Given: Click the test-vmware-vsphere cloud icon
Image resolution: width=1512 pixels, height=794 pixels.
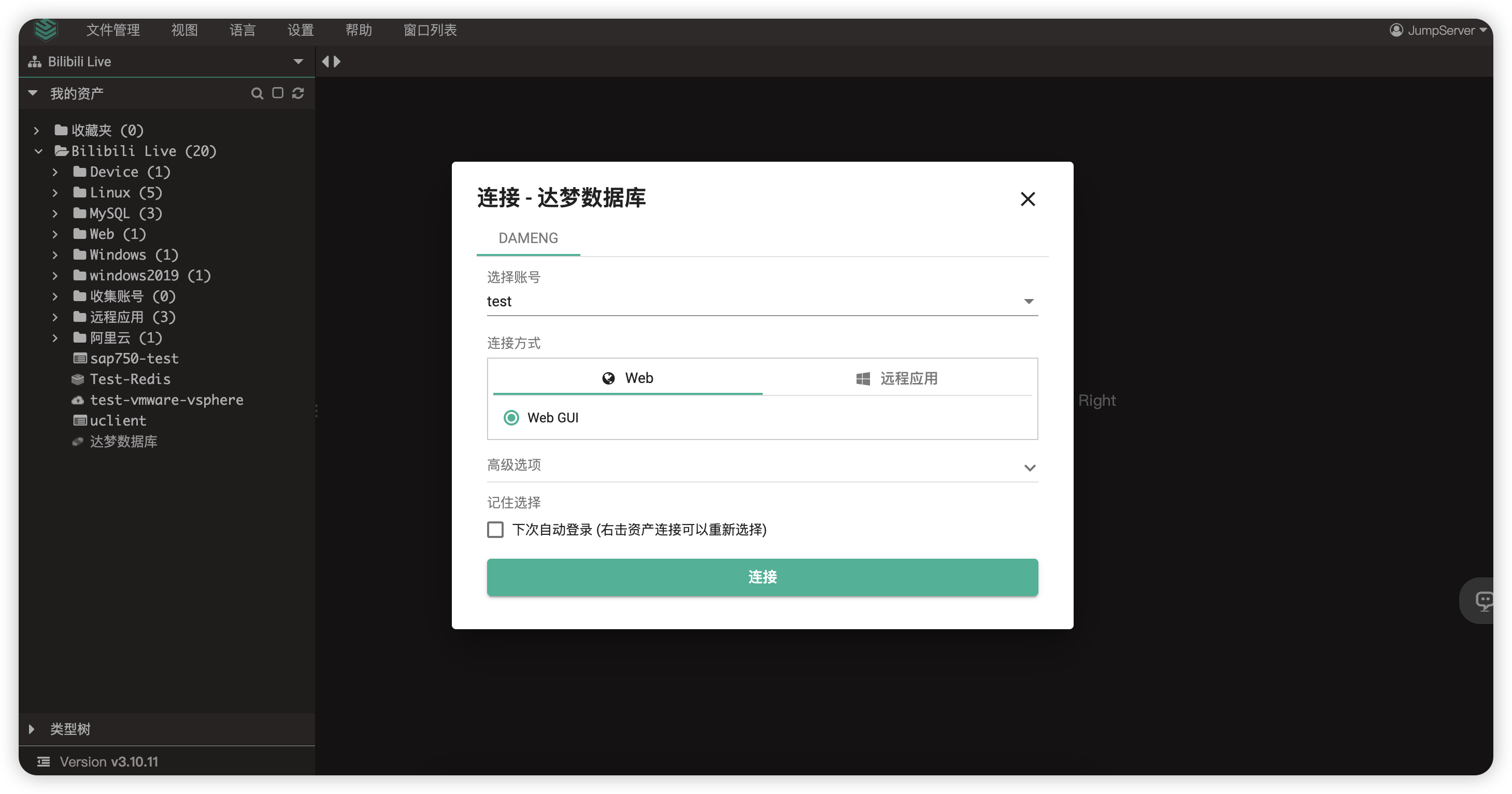Looking at the screenshot, I should coord(78,400).
